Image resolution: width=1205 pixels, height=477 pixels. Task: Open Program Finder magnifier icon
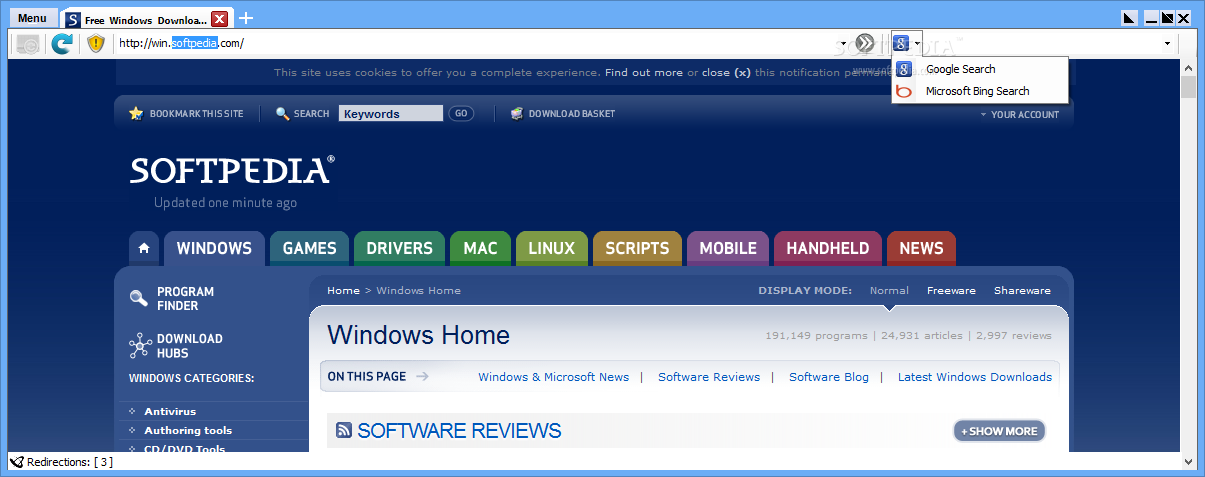(139, 298)
